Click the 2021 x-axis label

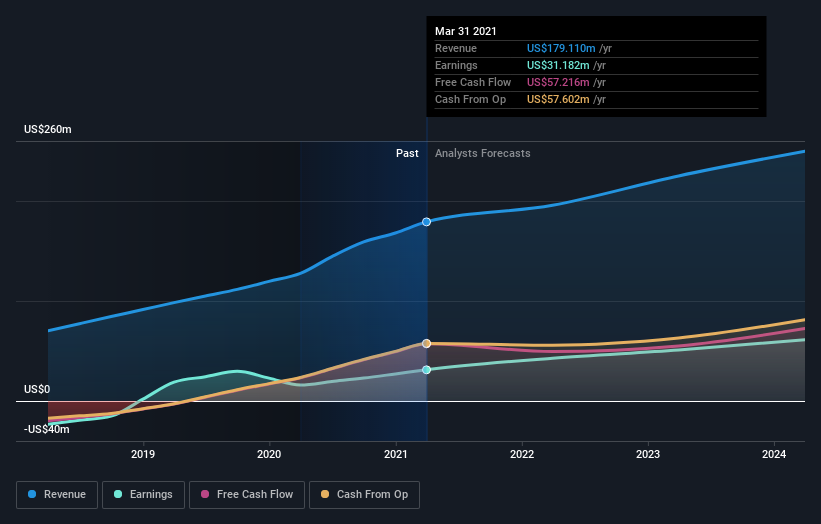click(x=396, y=454)
